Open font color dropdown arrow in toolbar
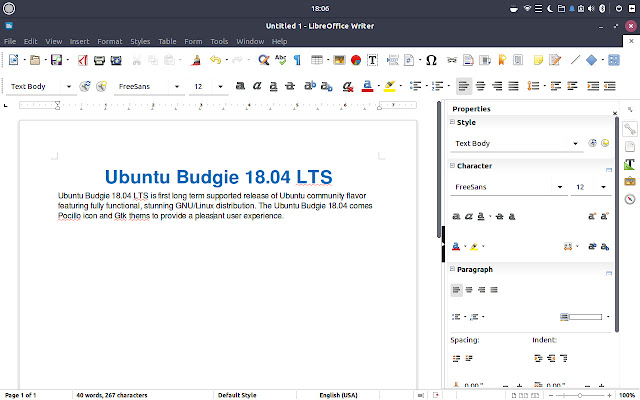Image resolution: width=640 pixels, height=400 pixels. tap(378, 86)
